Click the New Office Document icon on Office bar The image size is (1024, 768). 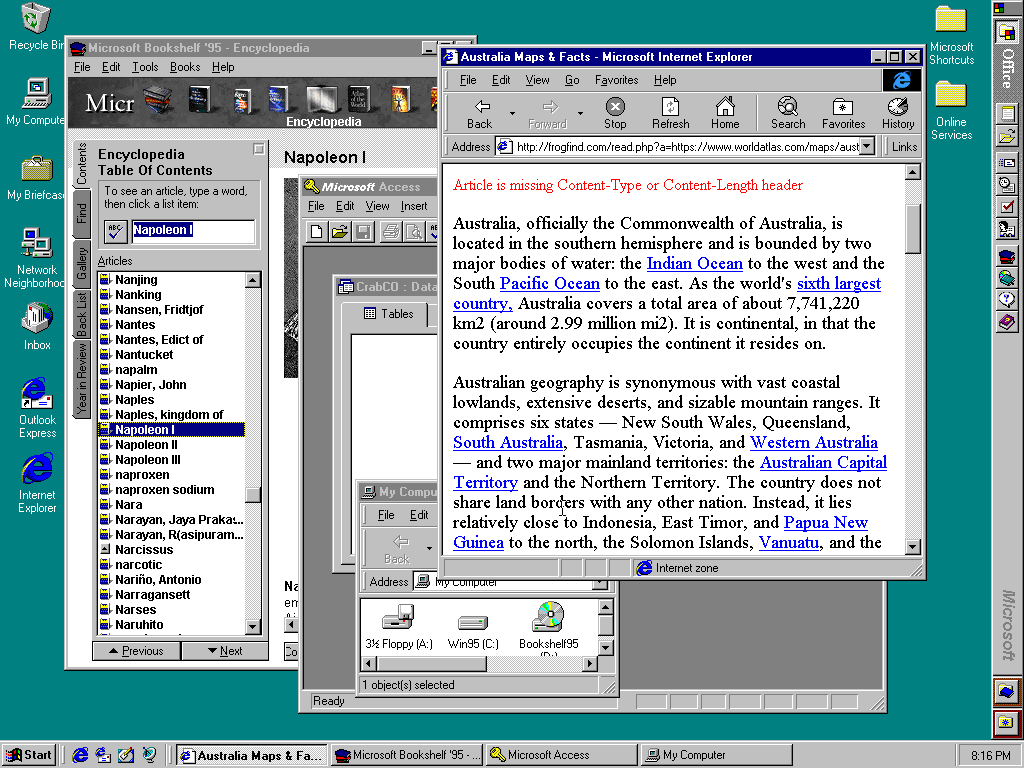pyautogui.click(x=1007, y=114)
